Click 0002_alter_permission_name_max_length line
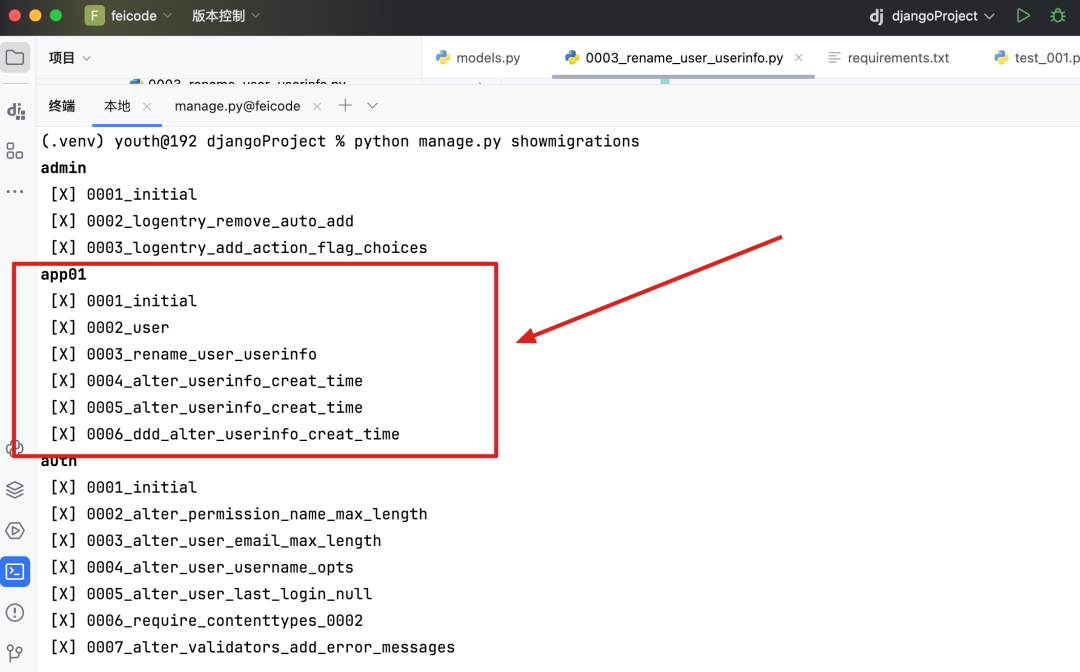The image size is (1080, 672). tap(239, 514)
